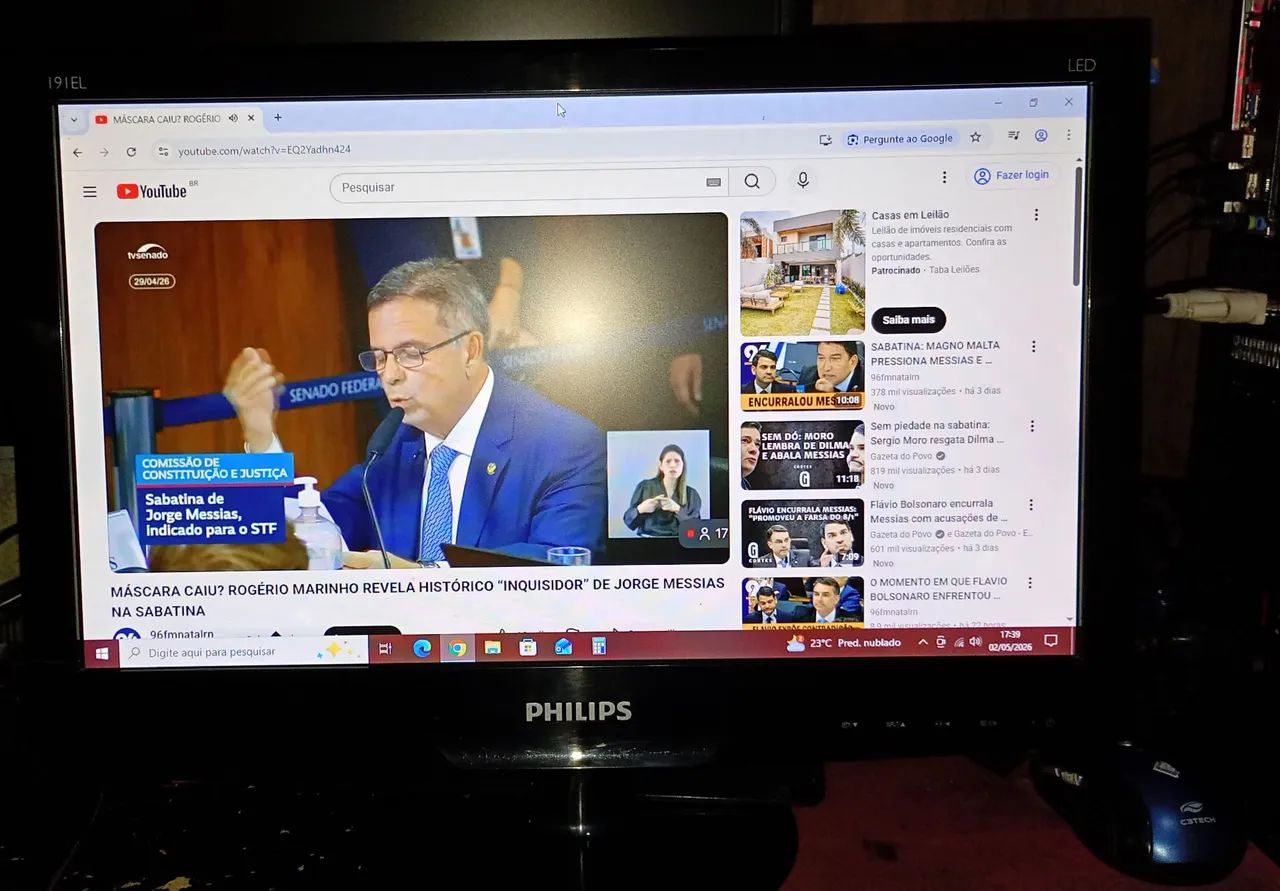Go back with the browser back arrow
The image size is (1280, 891).
(77, 152)
